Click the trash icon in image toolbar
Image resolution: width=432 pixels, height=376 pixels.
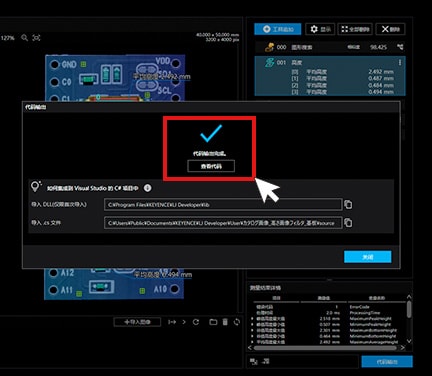[225, 322]
